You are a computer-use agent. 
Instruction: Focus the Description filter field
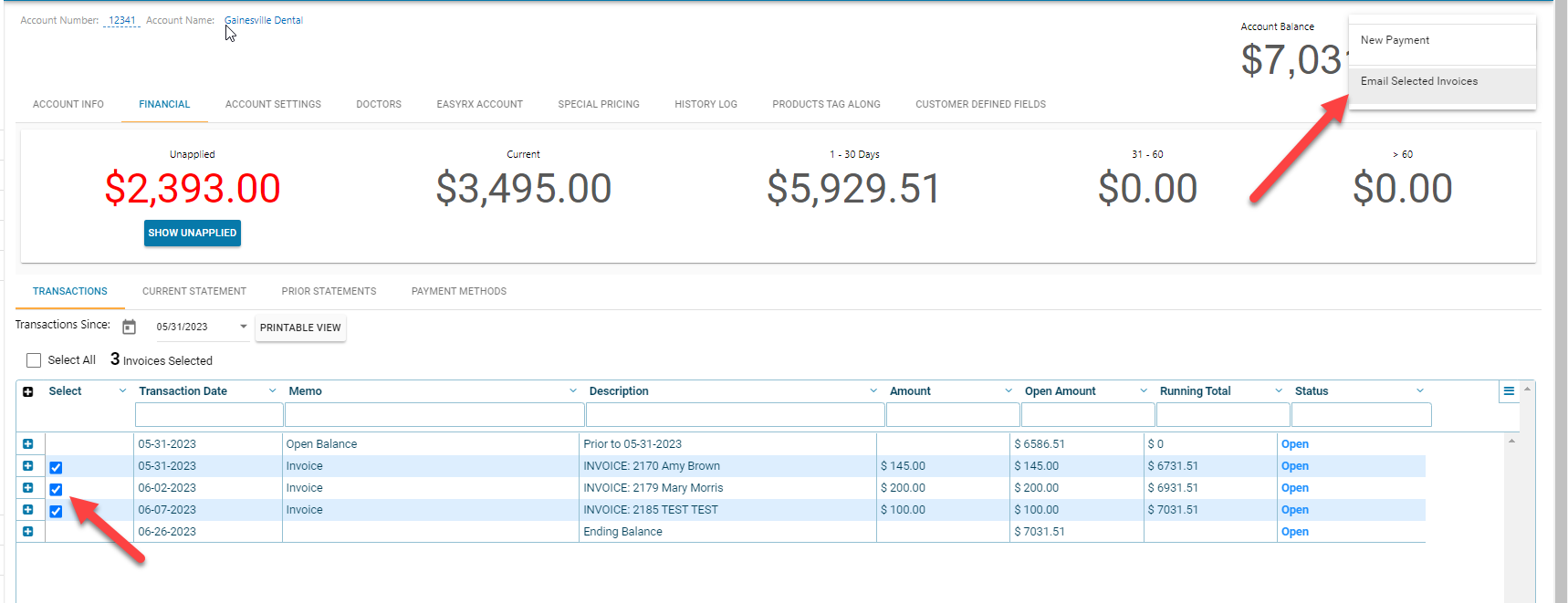[736, 415]
